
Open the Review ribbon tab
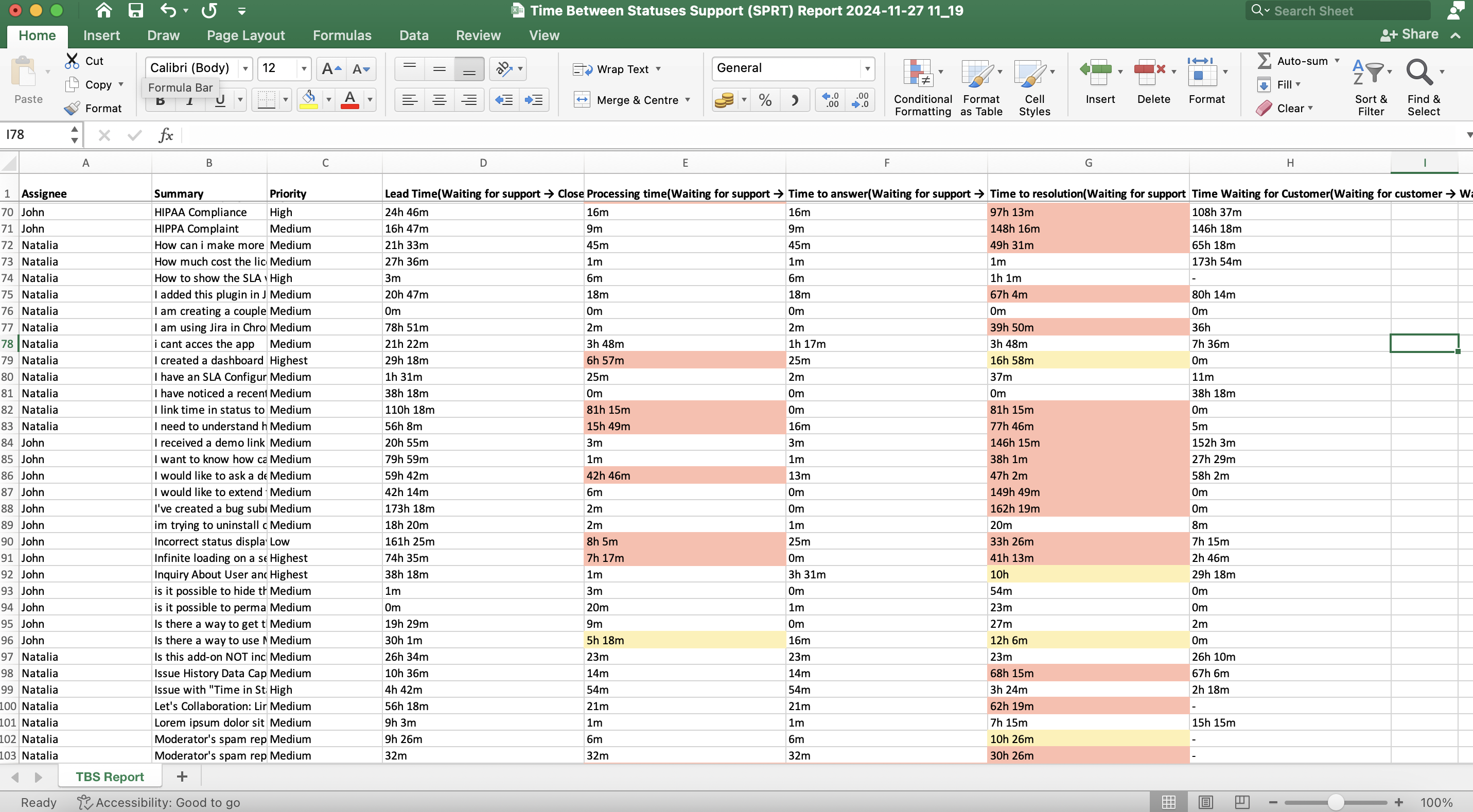(478, 35)
